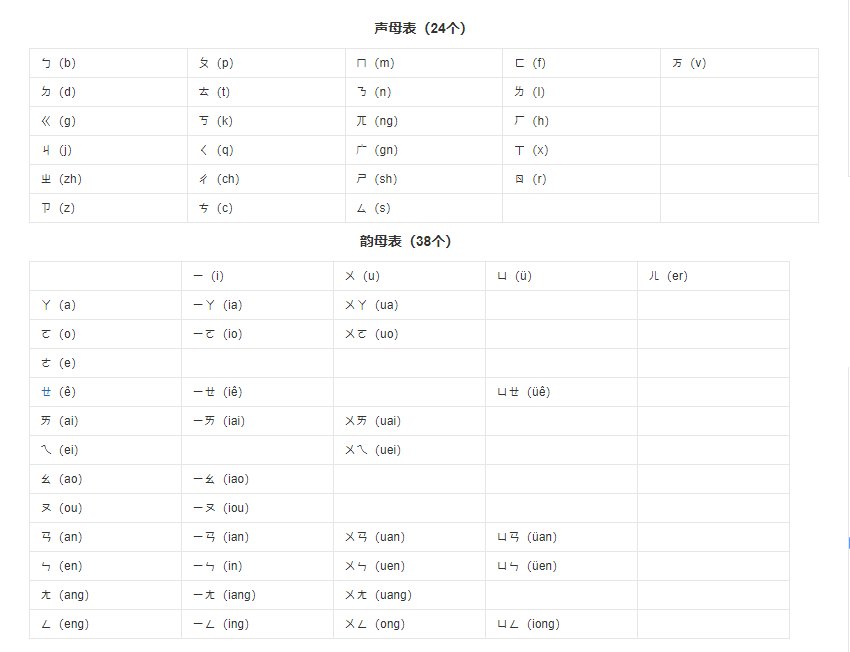The image size is (850, 652).
Task: Click the ㄩㄥ (iong) cell
Action: [x=561, y=624]
